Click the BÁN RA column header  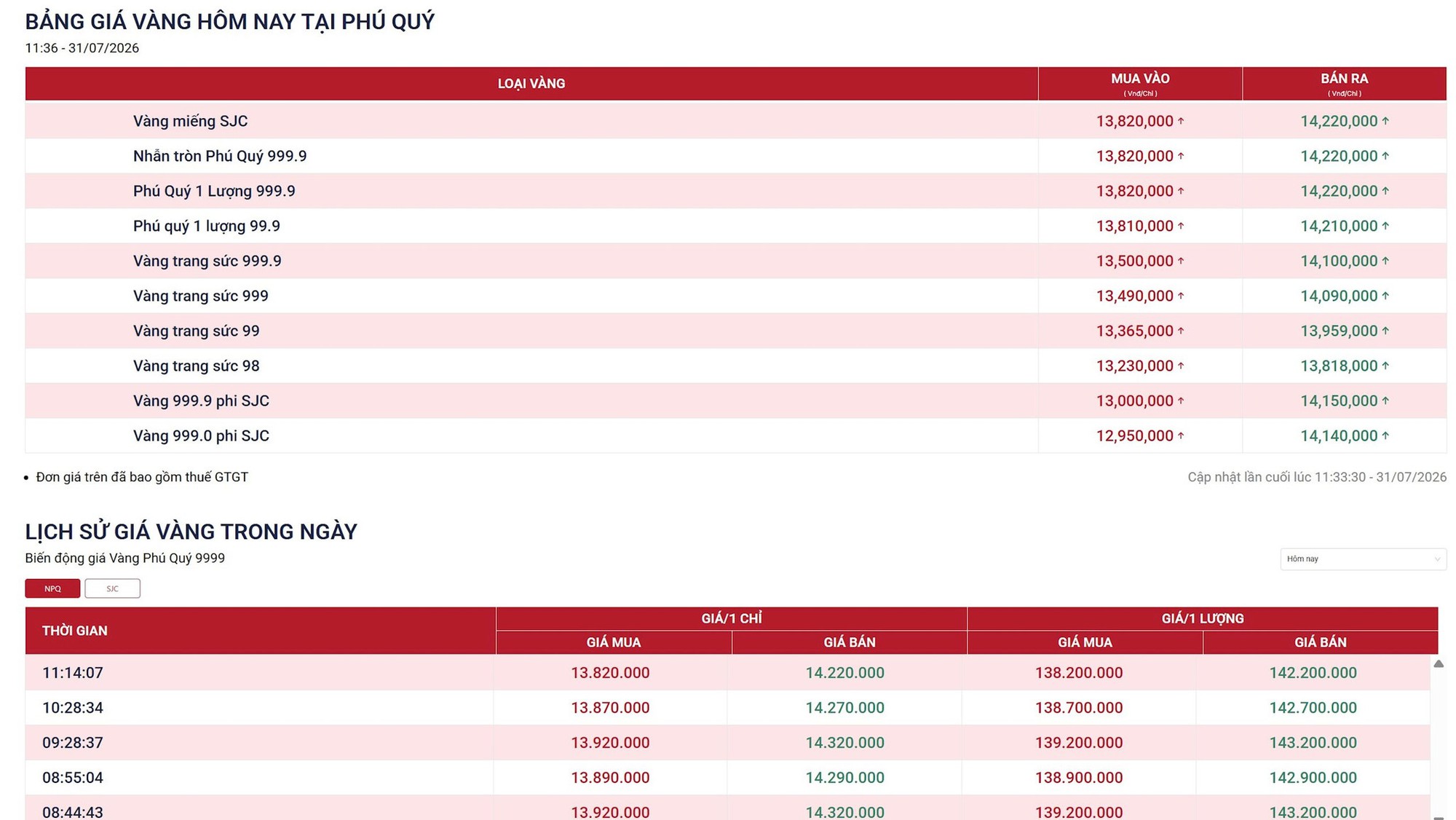click(1345, 84)
